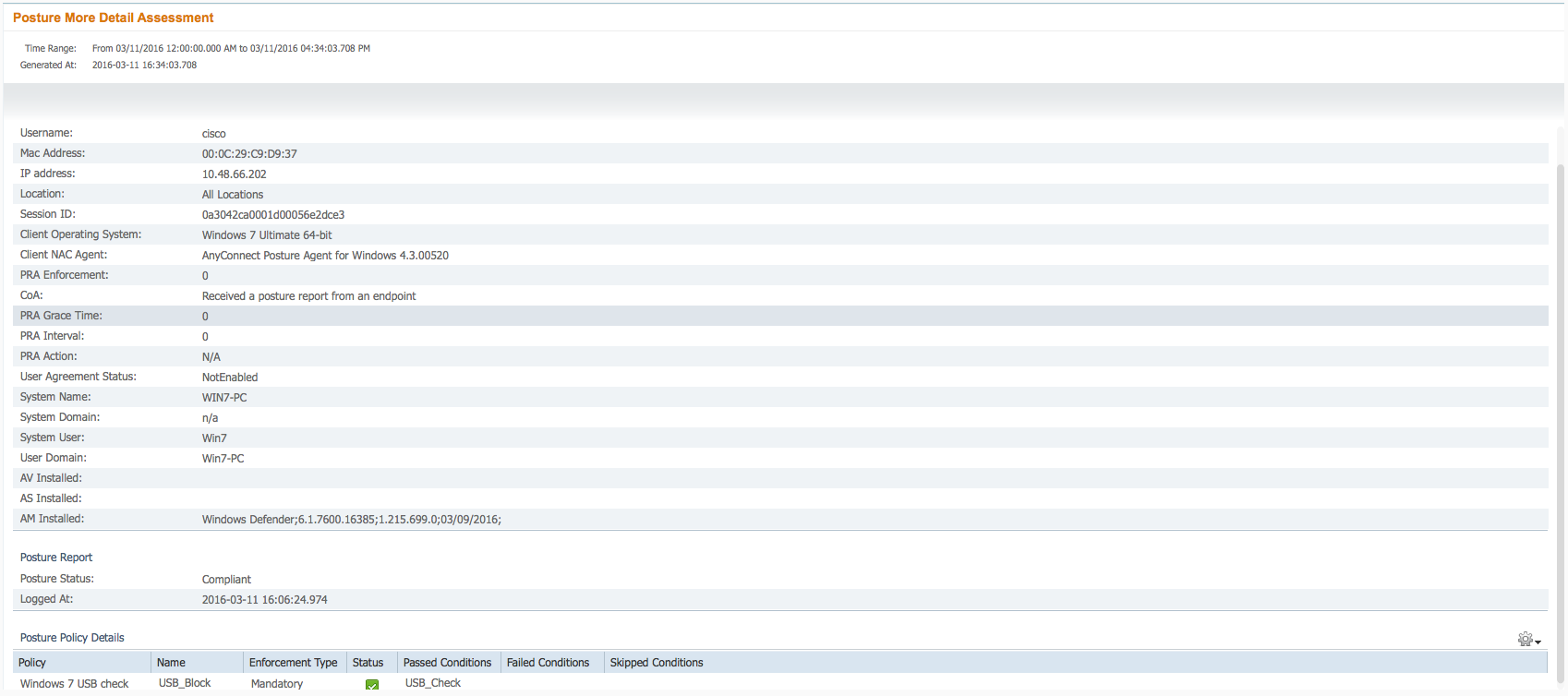
Task: Select session ID 0a3042ca0001d00056e2dce3
Action: pyautogui.click(x=273, y=215)
